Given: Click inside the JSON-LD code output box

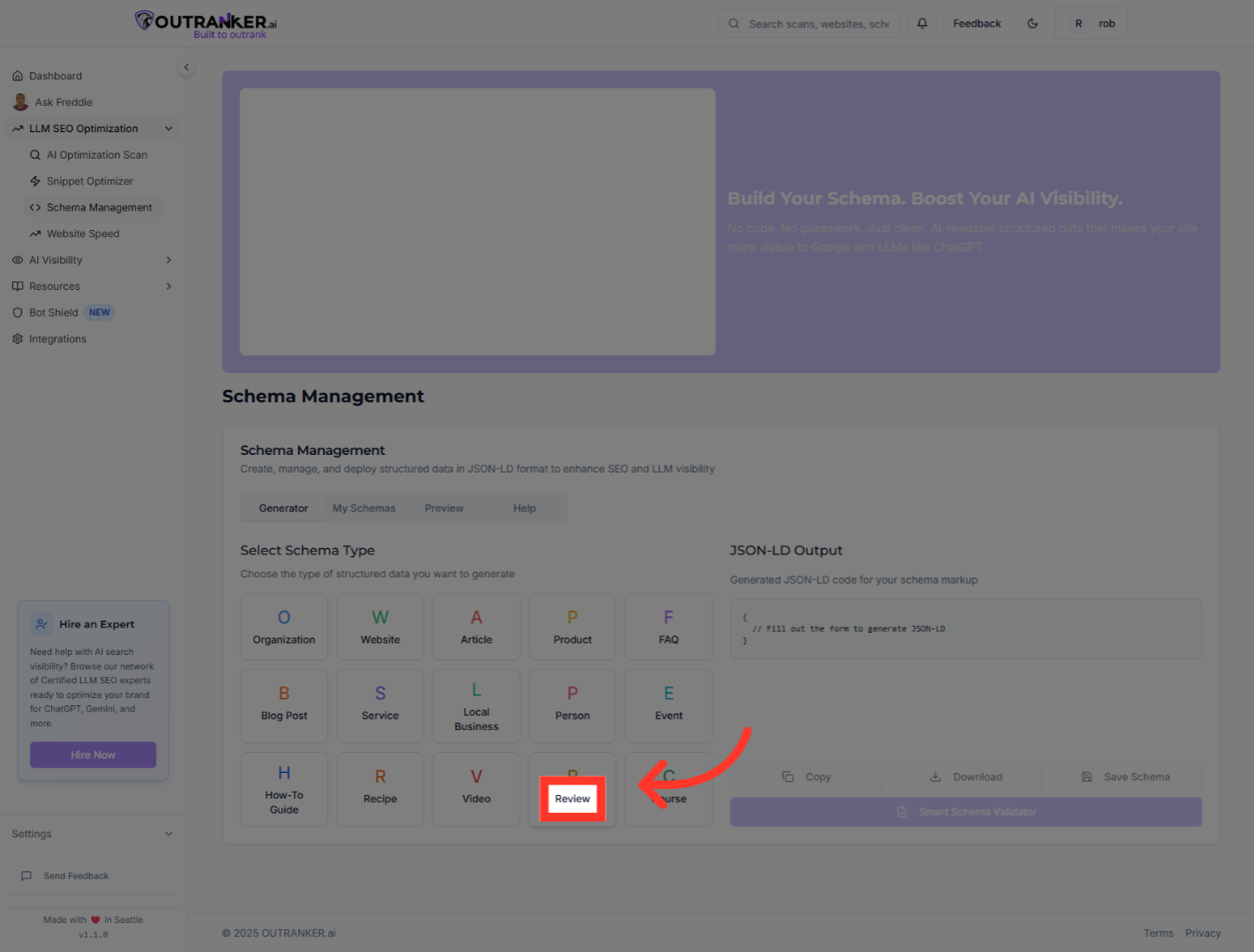Looking at the screenshot, I should pos(966,628).
